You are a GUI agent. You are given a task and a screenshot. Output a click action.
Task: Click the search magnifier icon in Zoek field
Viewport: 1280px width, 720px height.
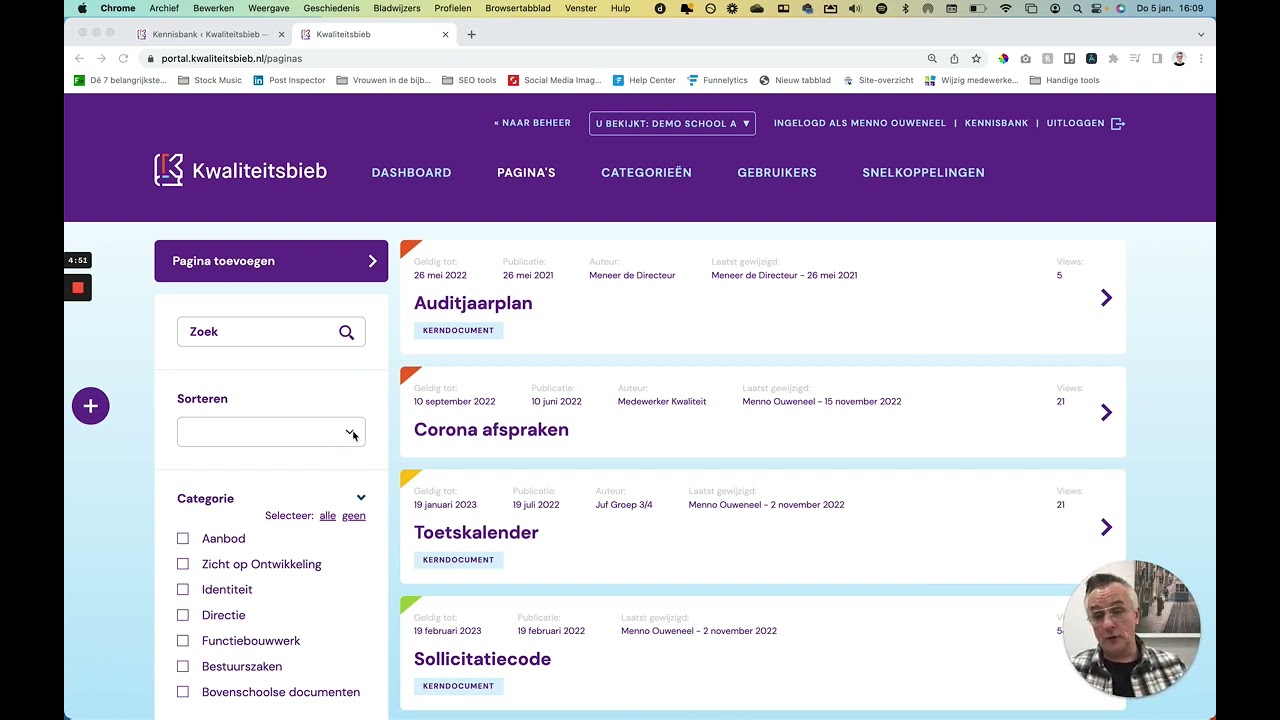346,332
